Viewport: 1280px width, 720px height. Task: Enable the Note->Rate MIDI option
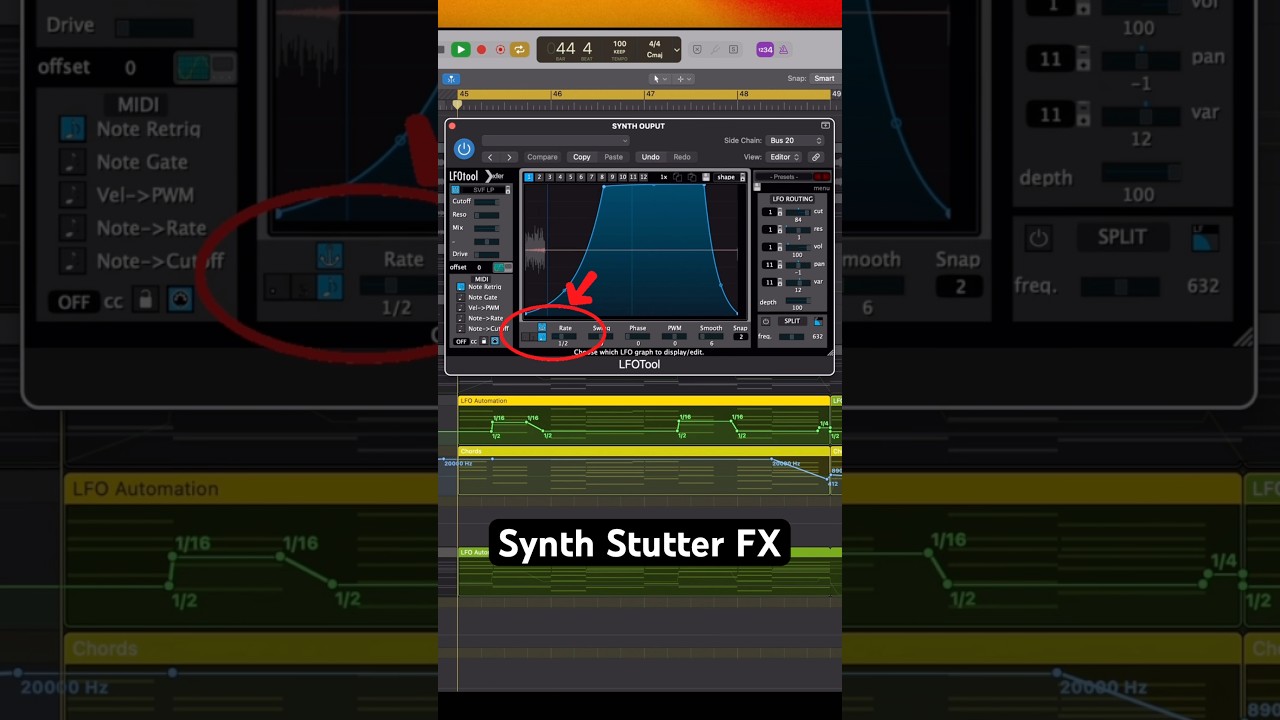[461, 318]
